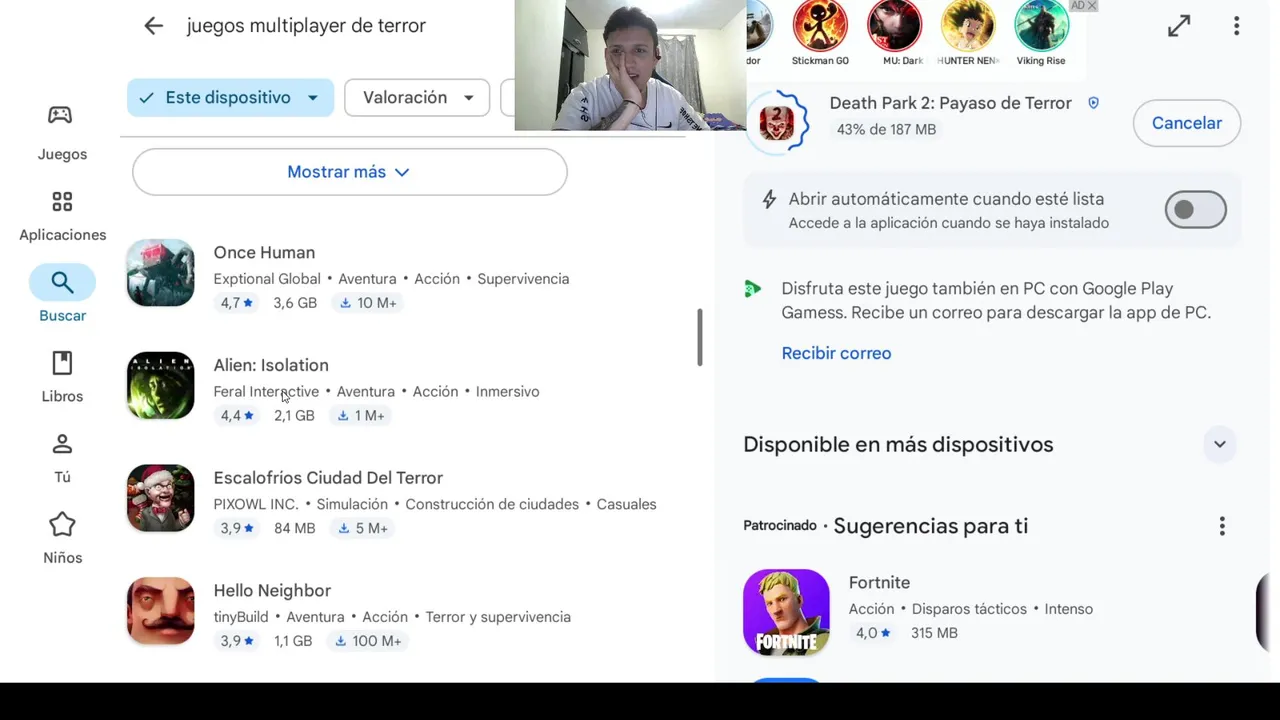This screenshot has width=1280, height=720.
Task: Close the ad banner X
Action: point(1092,6)
